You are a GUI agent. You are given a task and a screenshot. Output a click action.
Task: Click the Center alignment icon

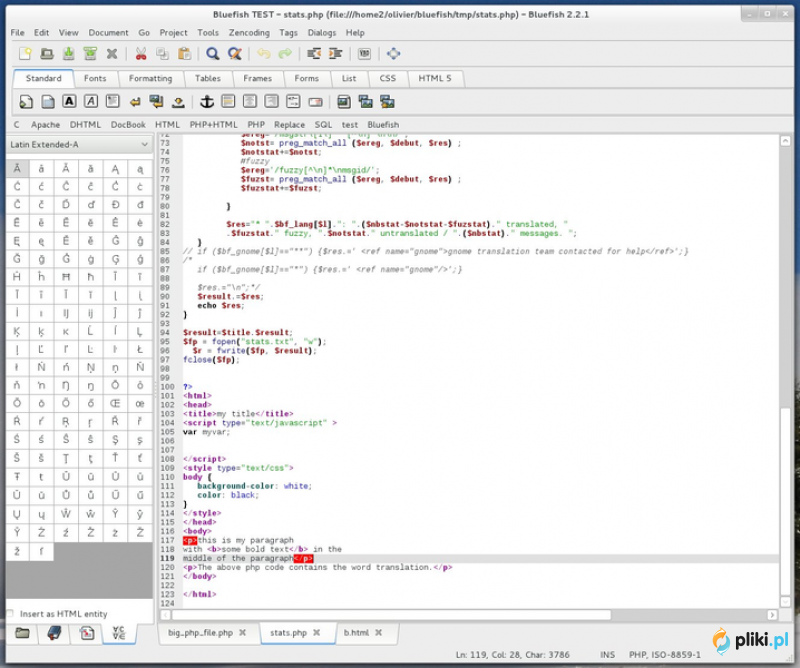(250, 102)
